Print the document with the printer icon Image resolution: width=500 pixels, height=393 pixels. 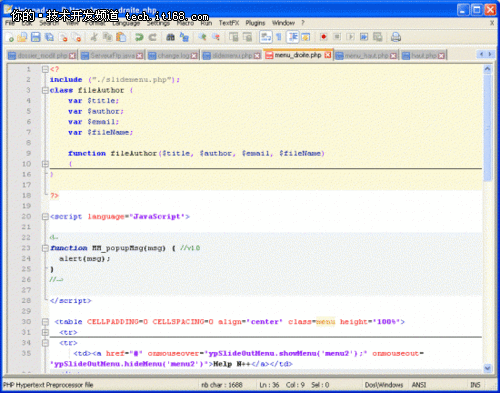point(396,37)
